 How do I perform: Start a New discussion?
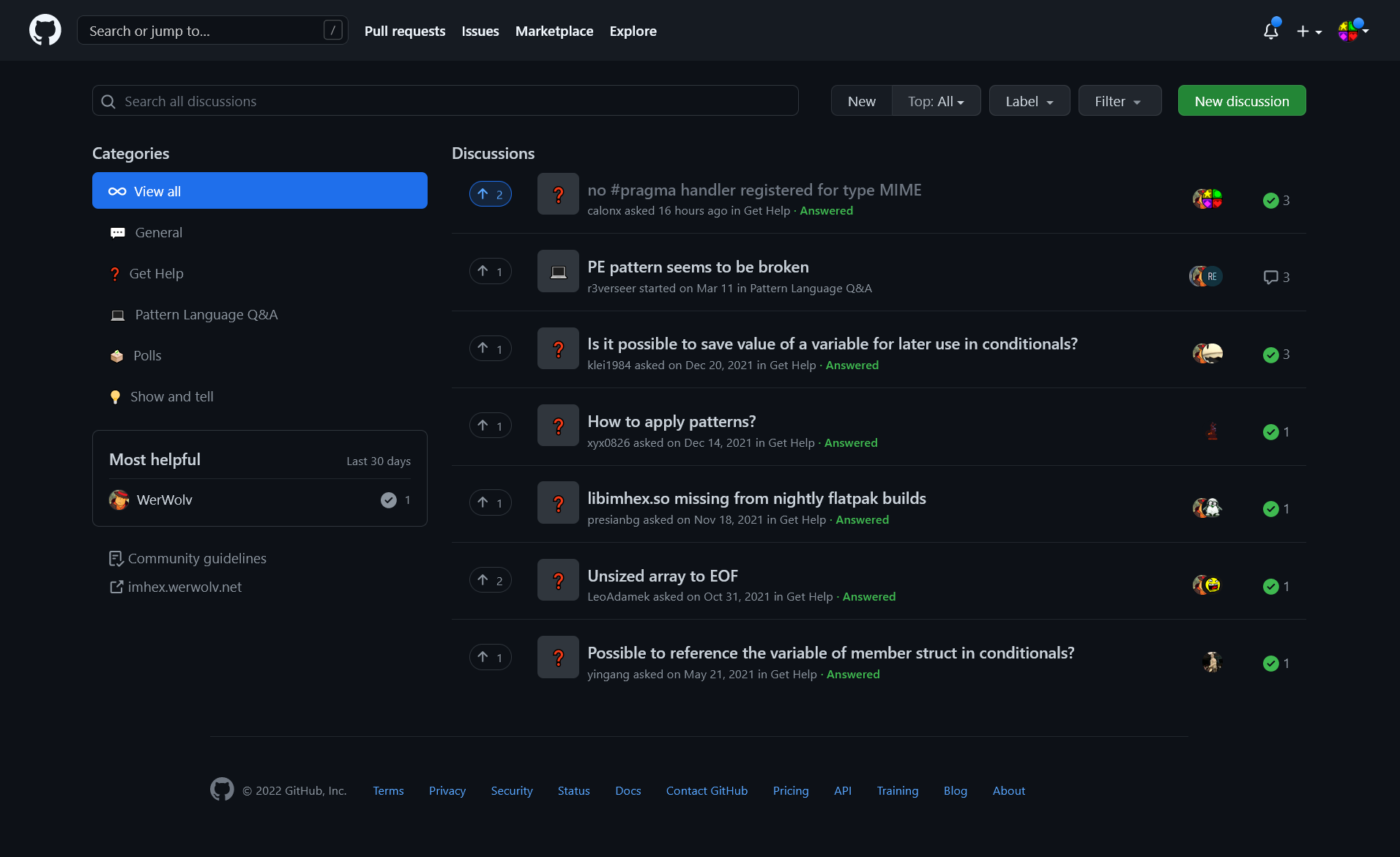point(1242,101)
